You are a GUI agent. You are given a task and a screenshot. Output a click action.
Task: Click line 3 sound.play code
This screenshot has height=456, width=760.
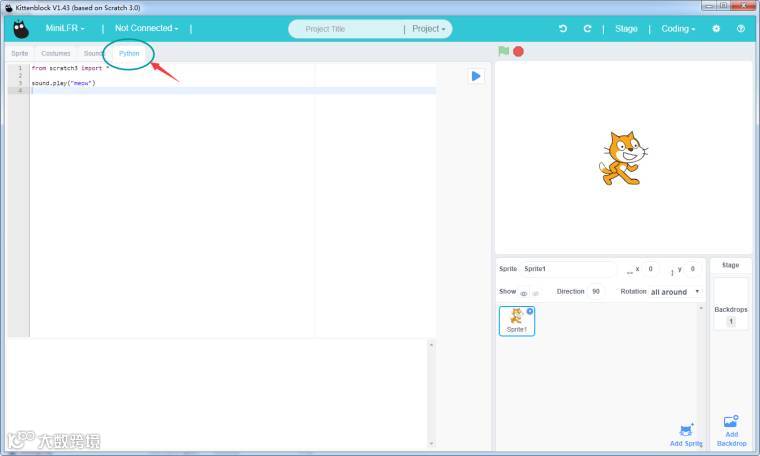pyautogui.click(x=63, y=83)
